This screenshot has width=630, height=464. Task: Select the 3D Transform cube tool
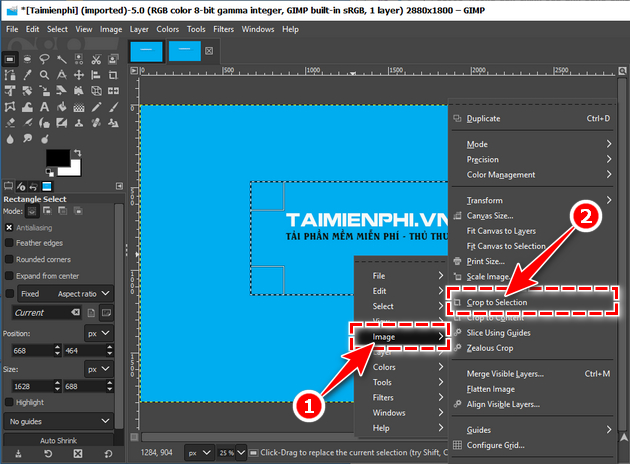[x=96, y=91]
